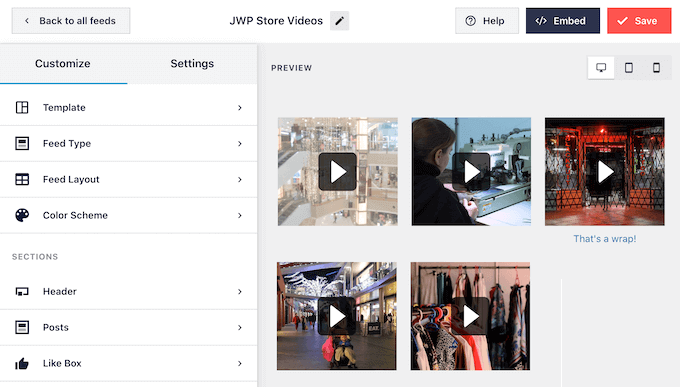The height and width of the screenshot is (387, 680).
Task: Open the Like Box section row
Action: 128,364
